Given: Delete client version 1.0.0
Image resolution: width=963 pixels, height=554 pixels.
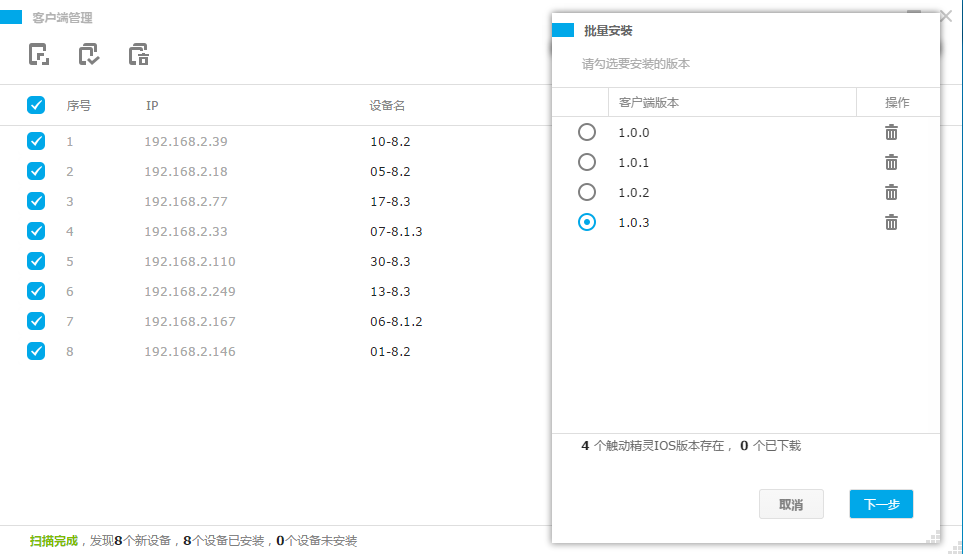Looking at the screenshot, I should pyautogui.click(x=891, y=132).
